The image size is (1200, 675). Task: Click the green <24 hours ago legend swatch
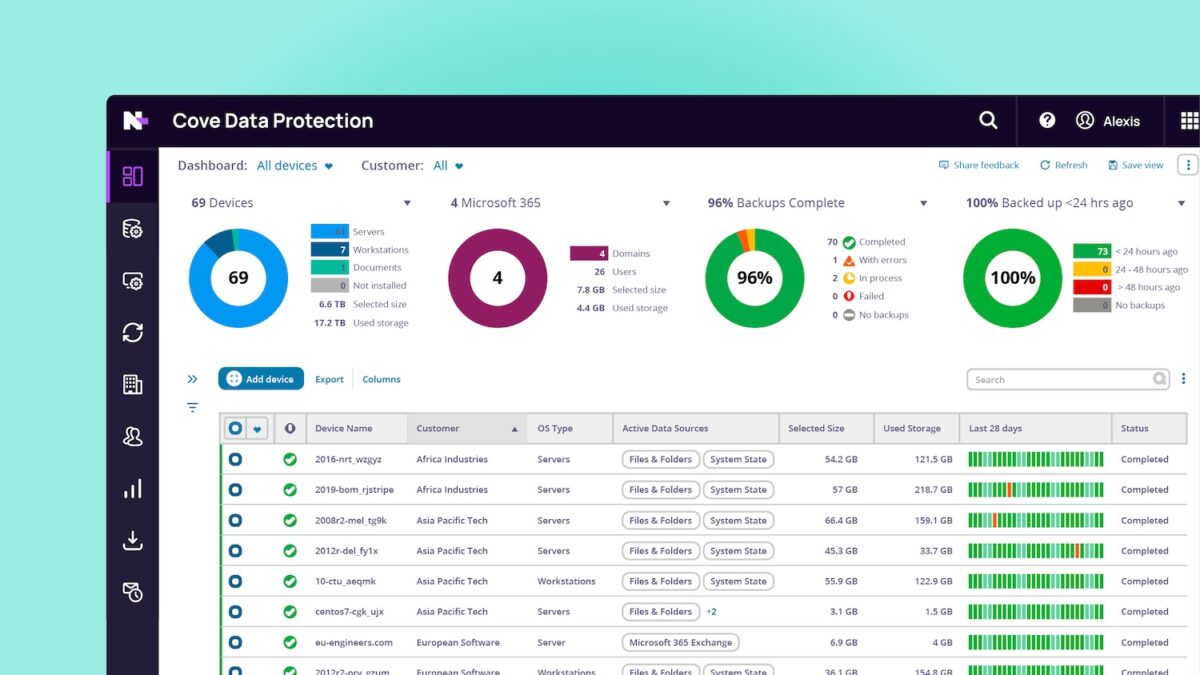click(x=1092, y=252)
